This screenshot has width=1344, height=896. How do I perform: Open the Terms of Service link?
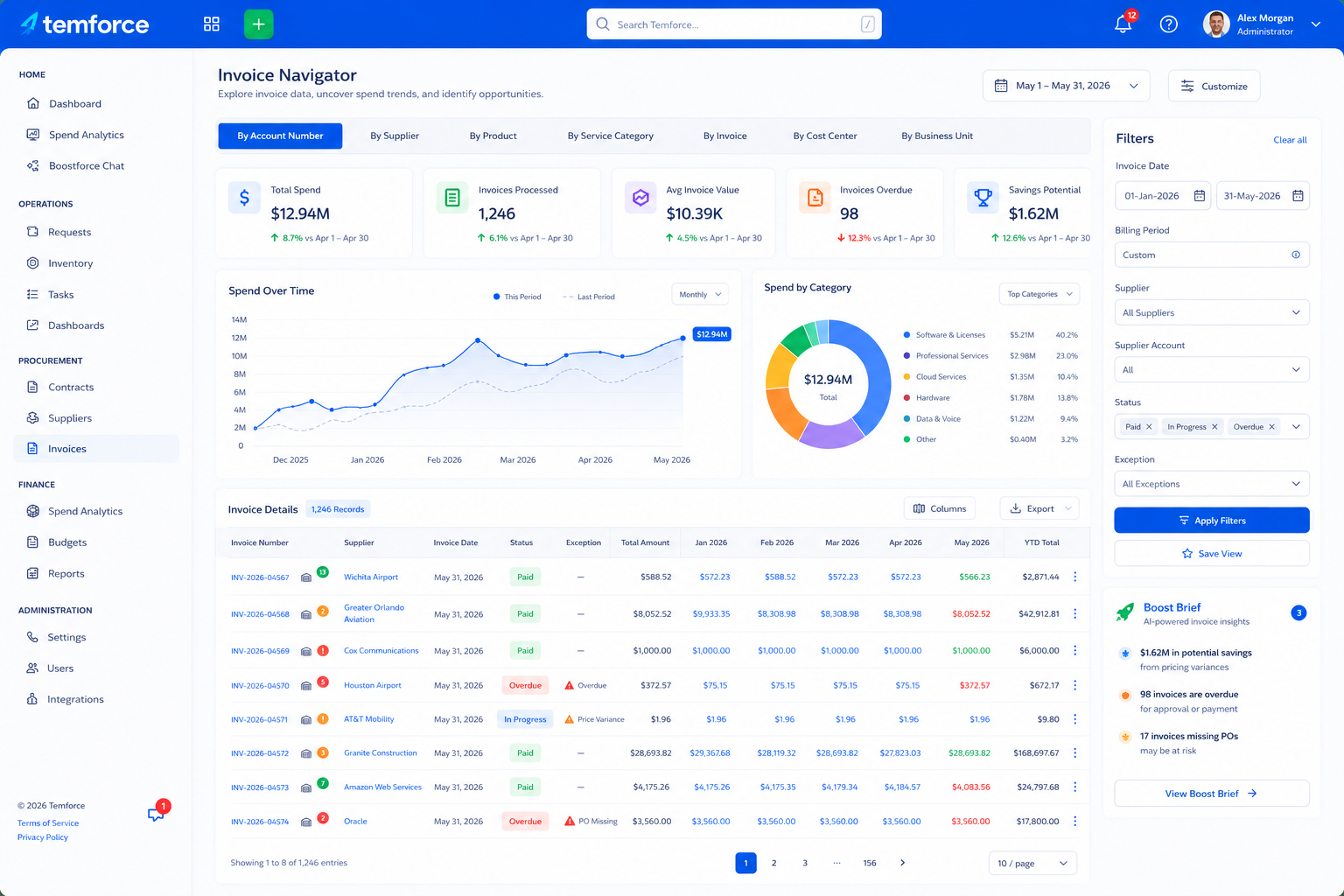pos(48,823)
